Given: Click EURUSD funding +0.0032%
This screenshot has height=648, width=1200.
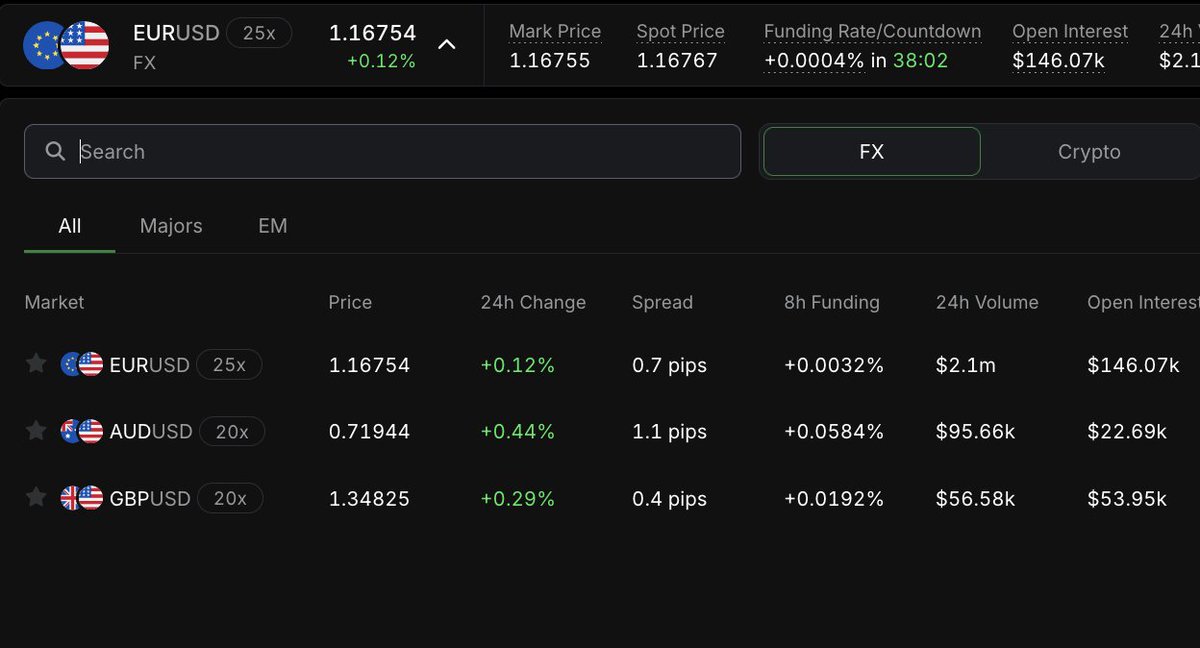Looking at the screenshot, I should (834, 365).
